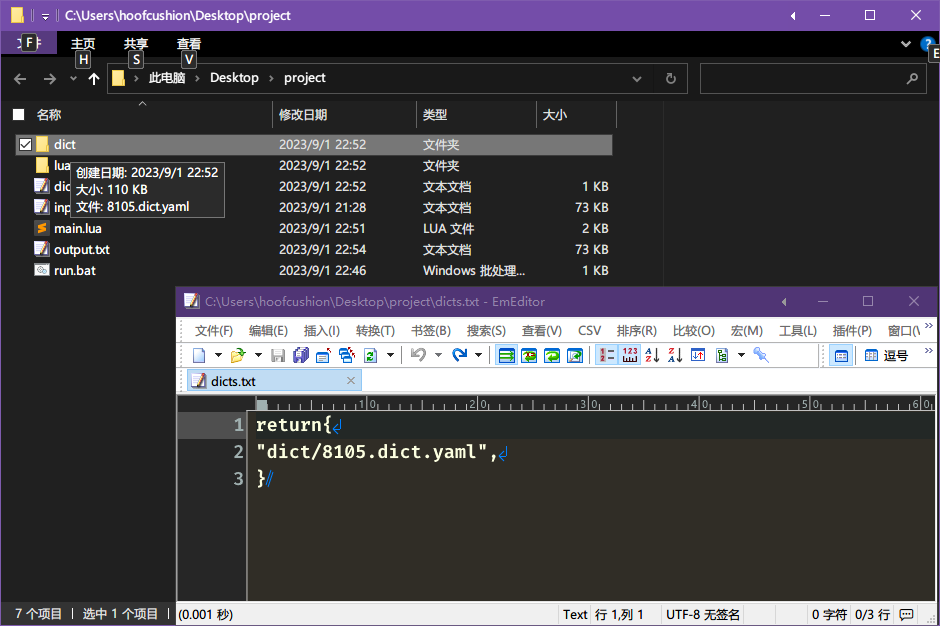The height and width of the screenshot is (626, 940).
Task: Open the New file dropdown arrow in EmEditor
Action: coord(218,356)
